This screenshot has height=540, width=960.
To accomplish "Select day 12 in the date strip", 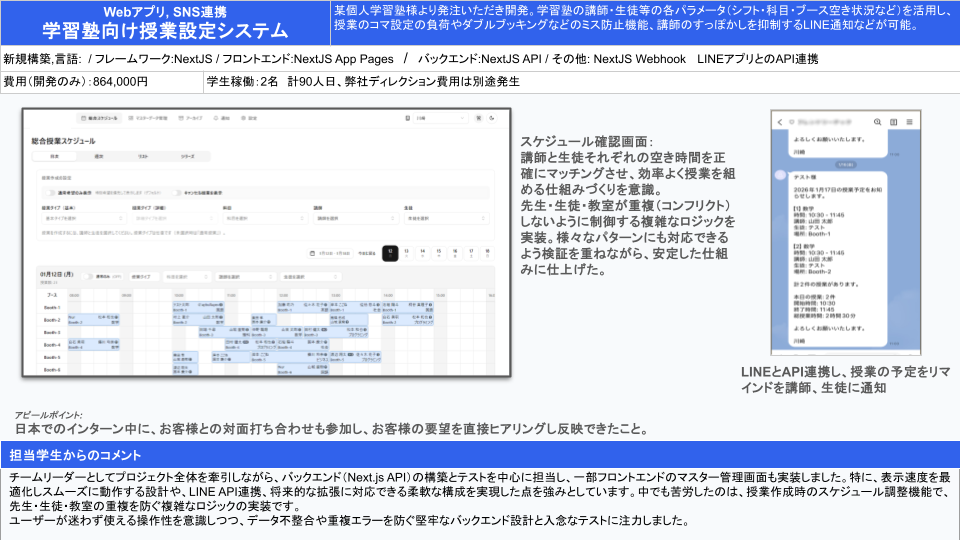I will coord(390,253).
